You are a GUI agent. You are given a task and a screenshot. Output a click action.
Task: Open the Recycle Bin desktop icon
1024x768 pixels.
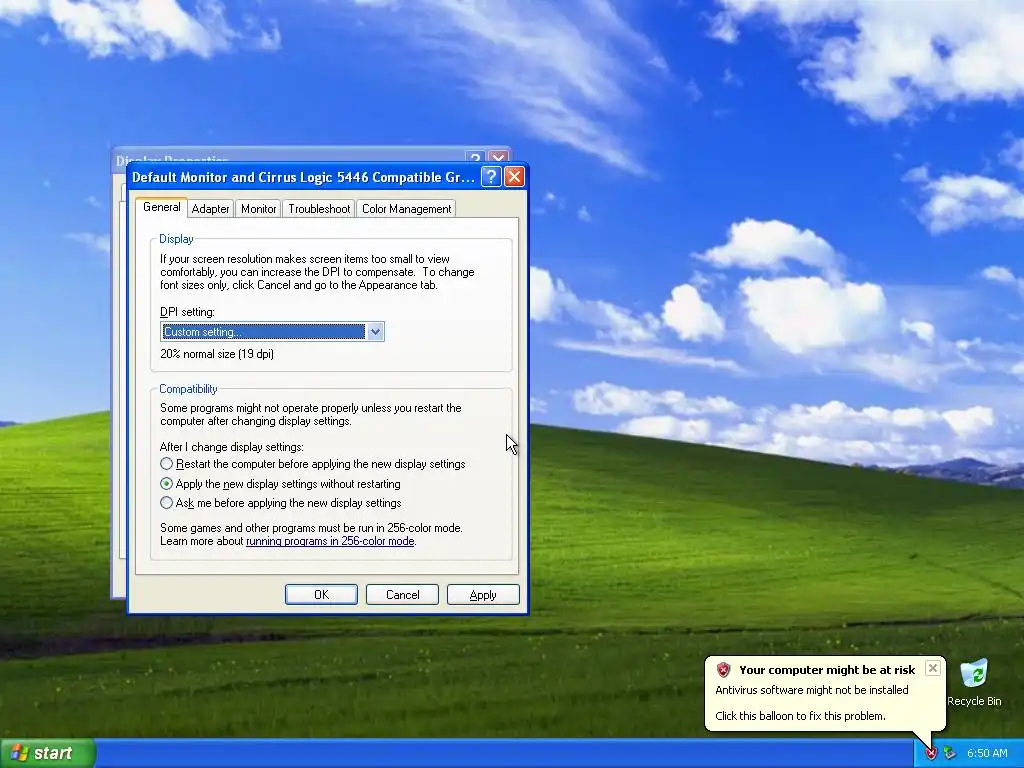pyautogui.click(x=974, y=682)
